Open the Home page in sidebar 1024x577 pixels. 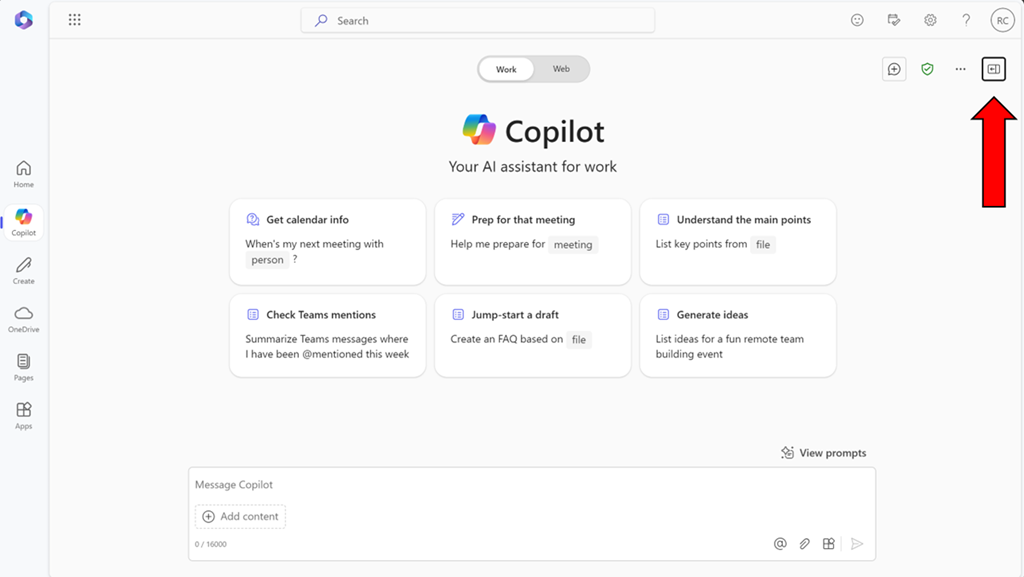24,174
